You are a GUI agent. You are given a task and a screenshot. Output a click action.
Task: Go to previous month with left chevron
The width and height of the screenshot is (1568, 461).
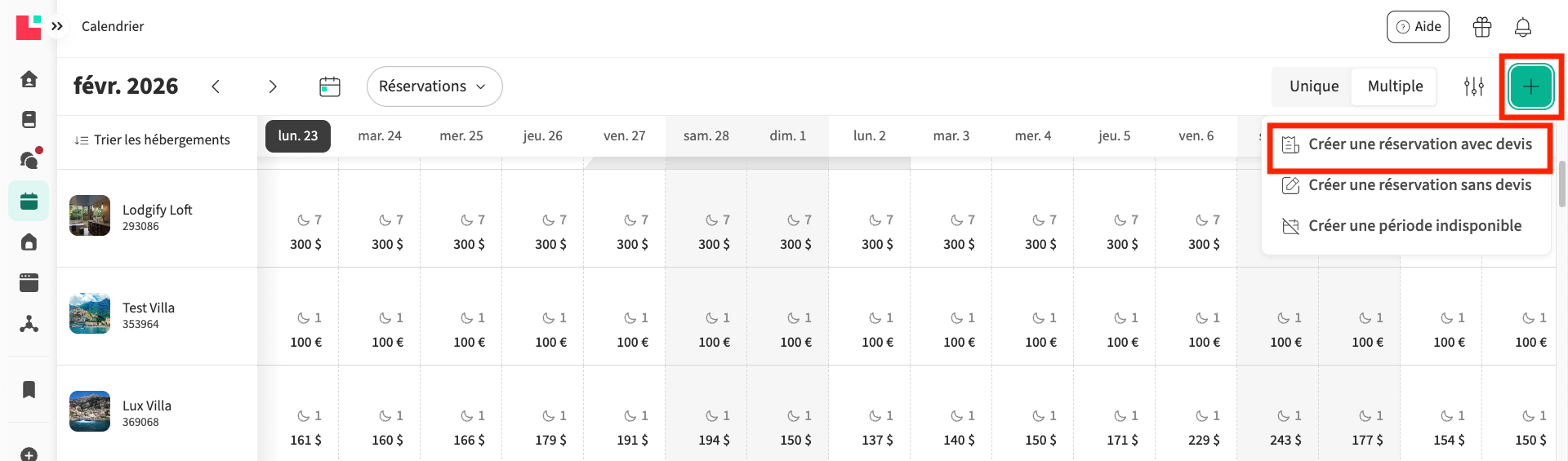click(216, 86)
